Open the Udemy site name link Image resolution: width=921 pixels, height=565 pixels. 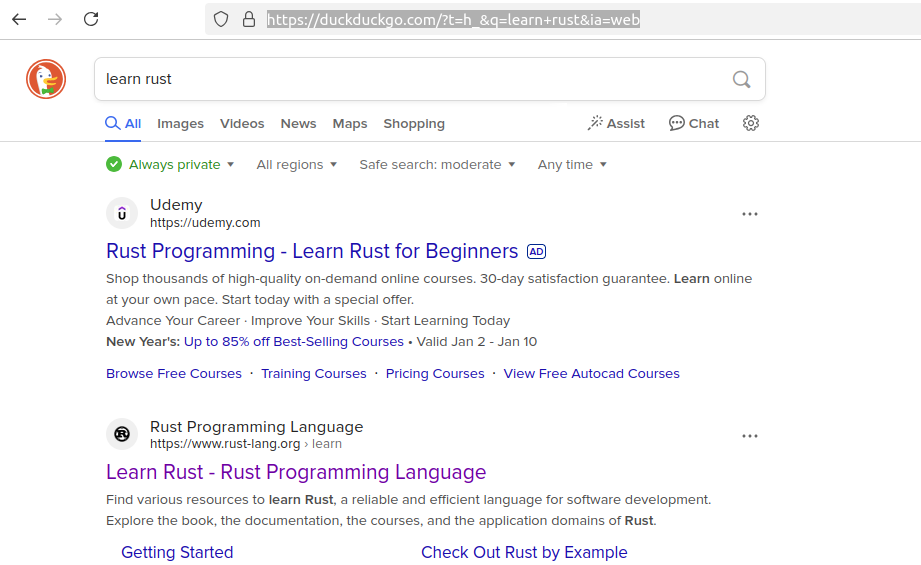pos(176,204)
